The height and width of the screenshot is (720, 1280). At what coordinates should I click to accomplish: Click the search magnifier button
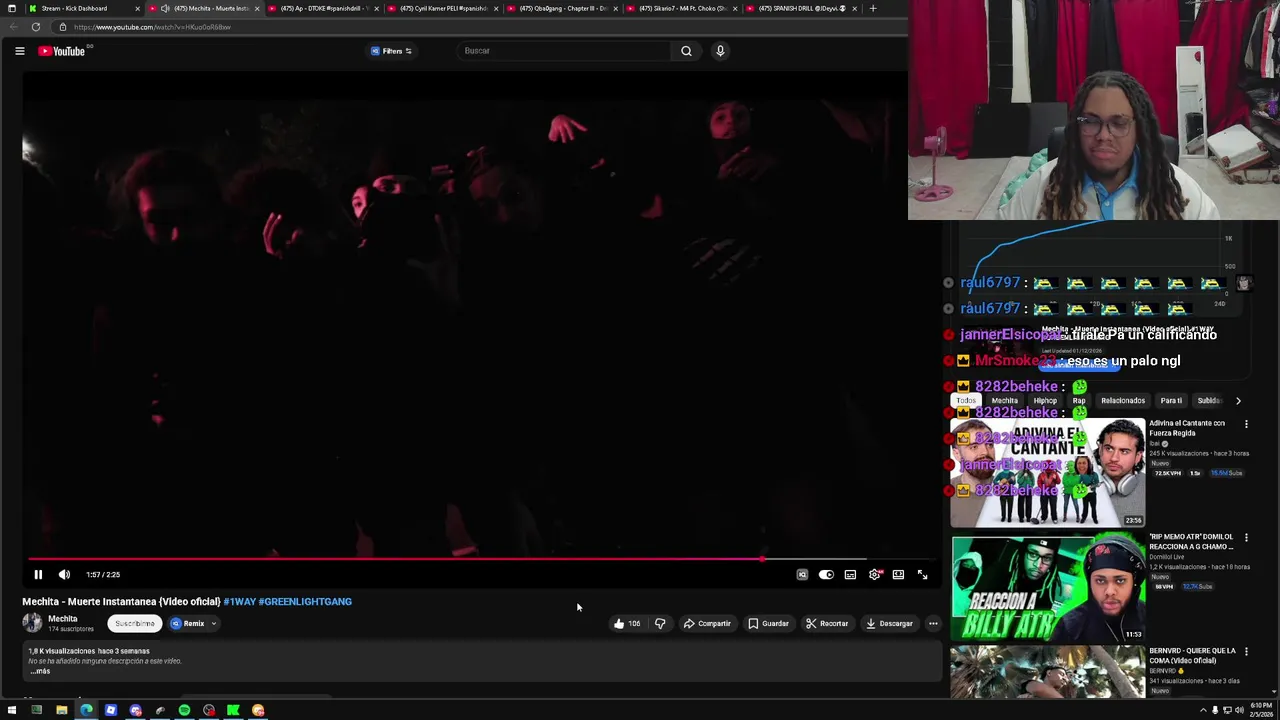click(686, 51)
